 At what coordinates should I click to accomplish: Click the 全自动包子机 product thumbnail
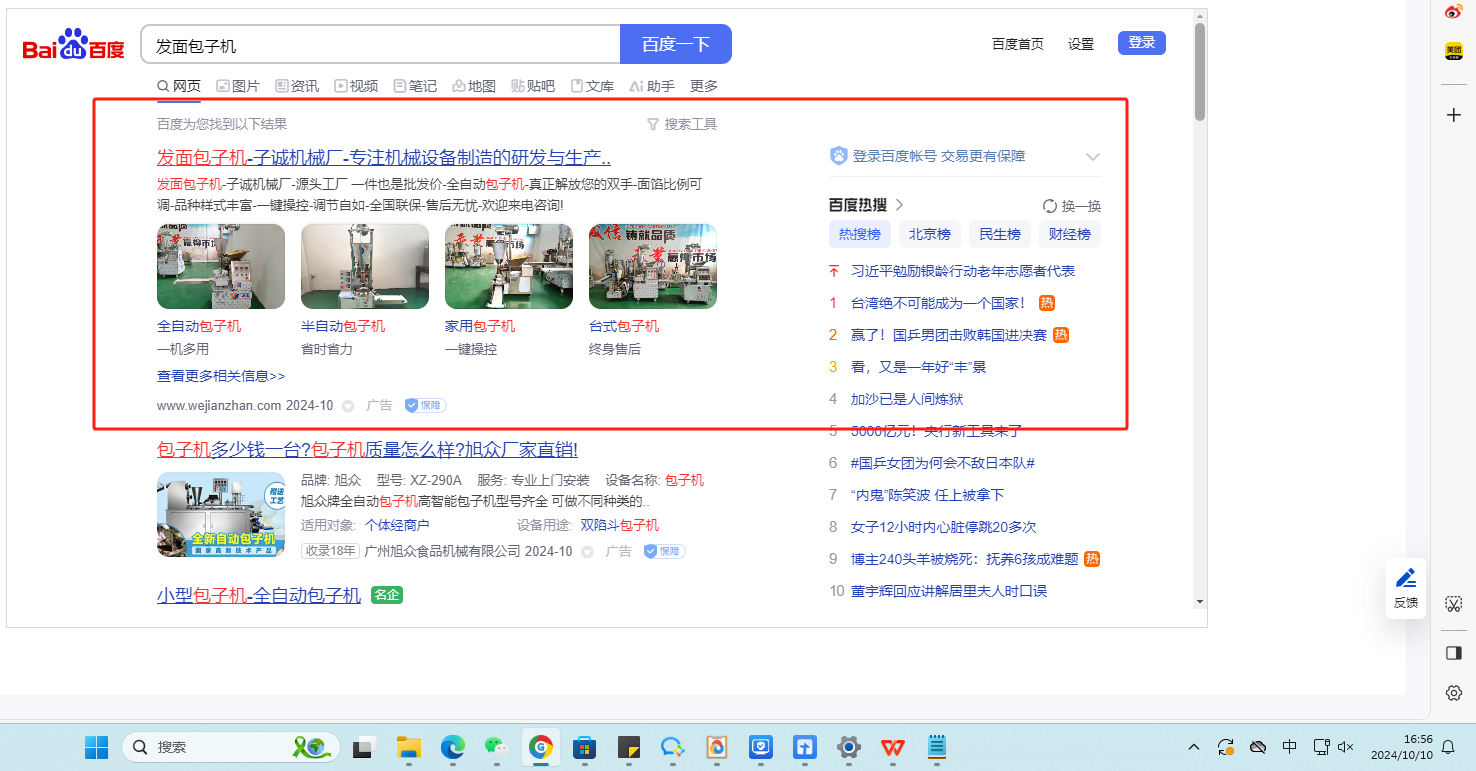221,266
